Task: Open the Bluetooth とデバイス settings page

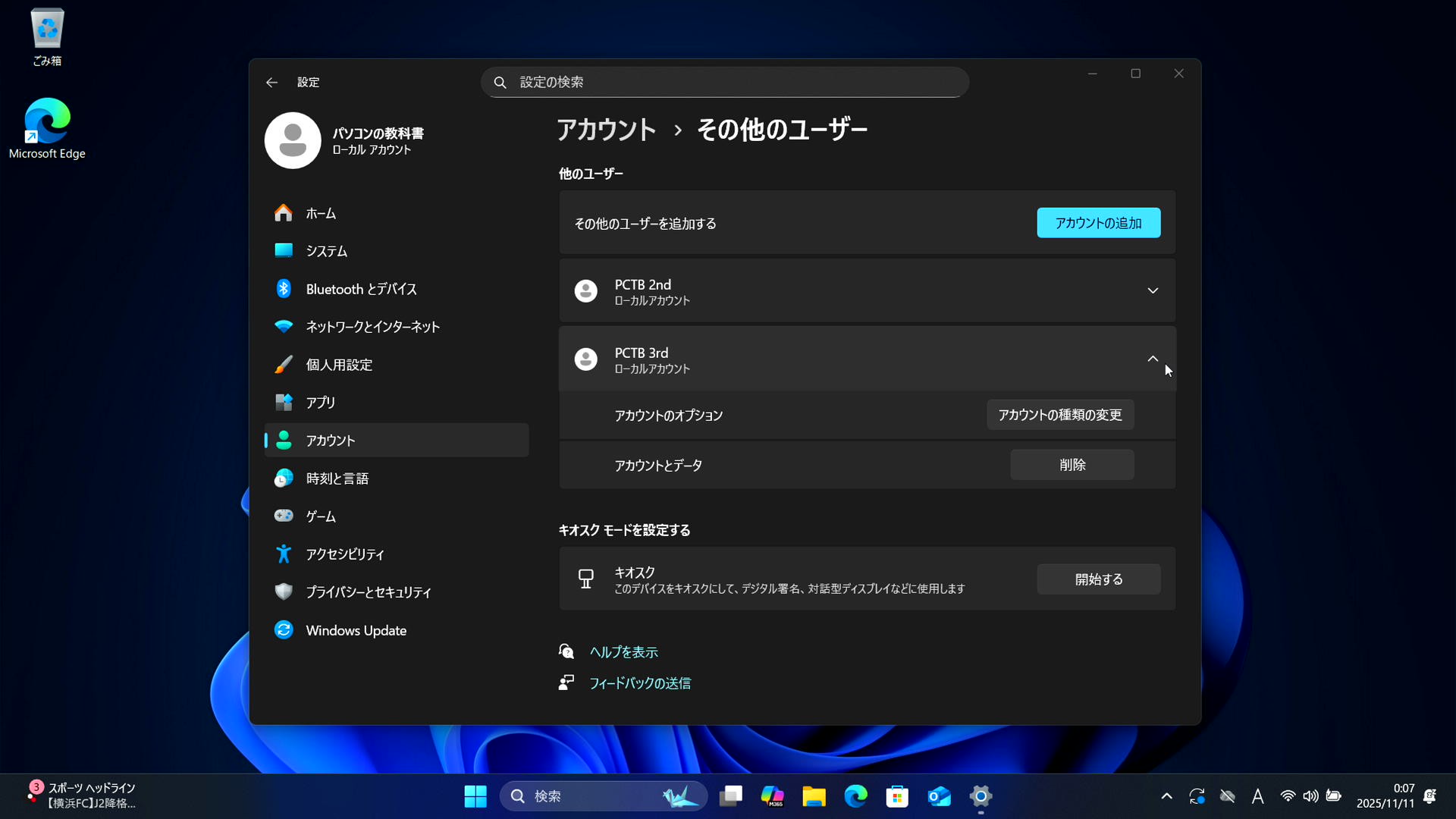Action: coord(361,289)
